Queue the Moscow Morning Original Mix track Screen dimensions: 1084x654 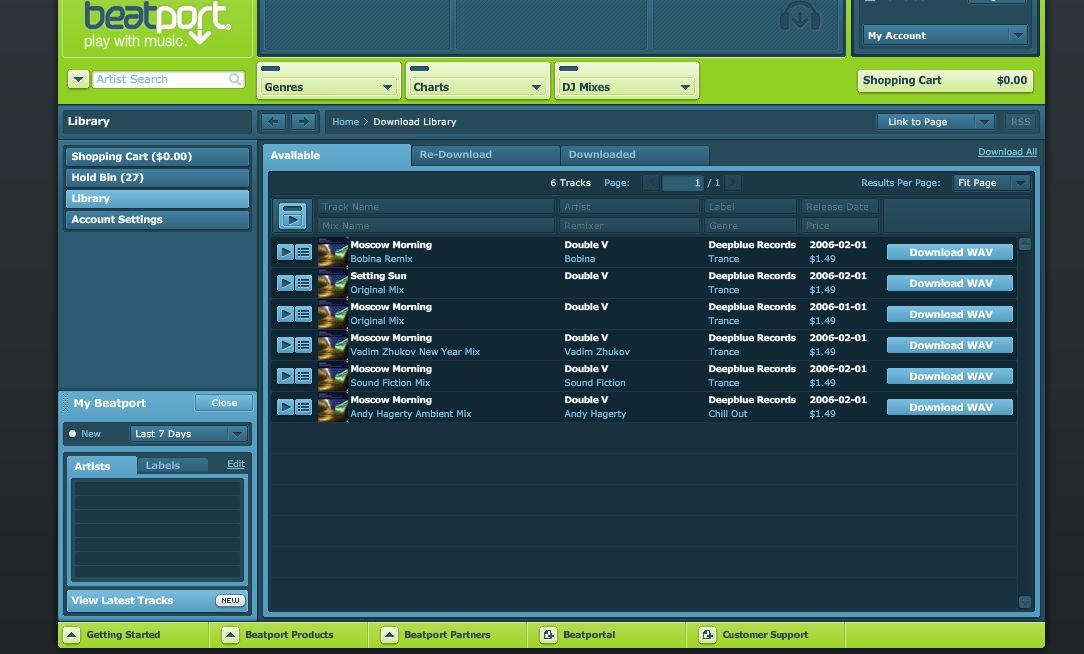[x=303, y=314]
